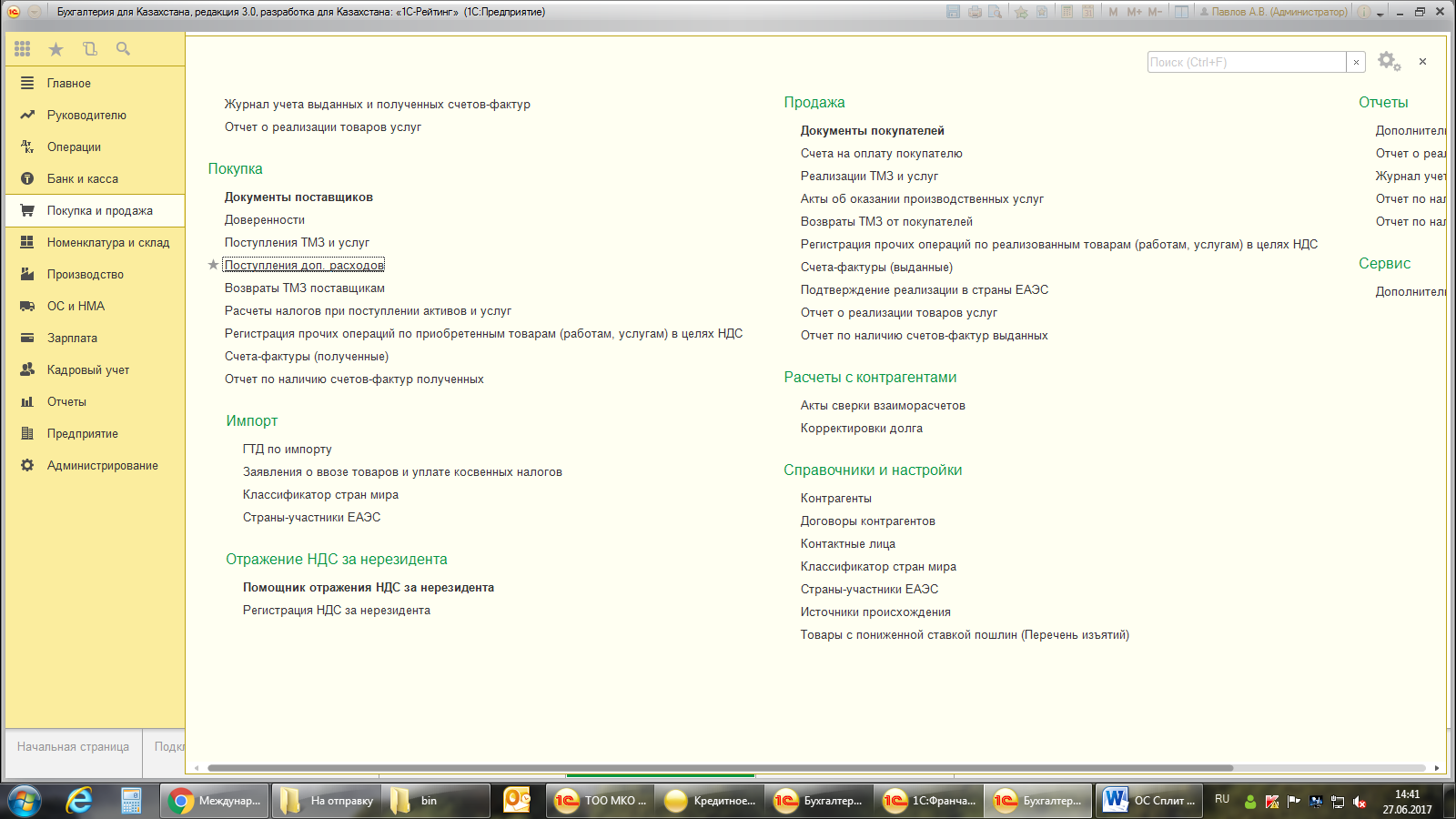The width and height of the screenshot is (1456, 819).
Task: Click the horizontal scrollbar at the bottom
Action: (720, 768)
